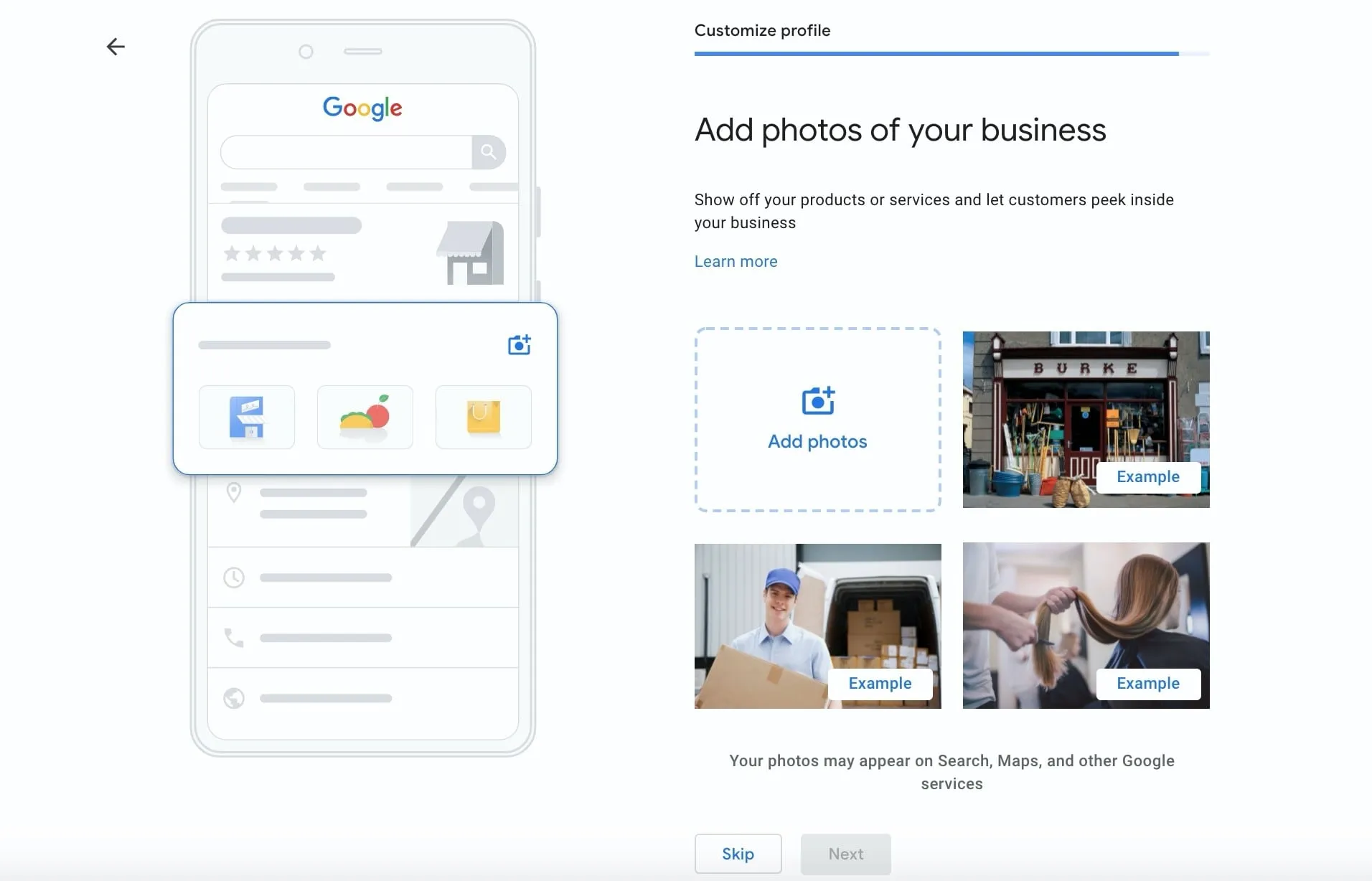
Task: Click Example label on delivery man photo
Action: coord(880,684)
